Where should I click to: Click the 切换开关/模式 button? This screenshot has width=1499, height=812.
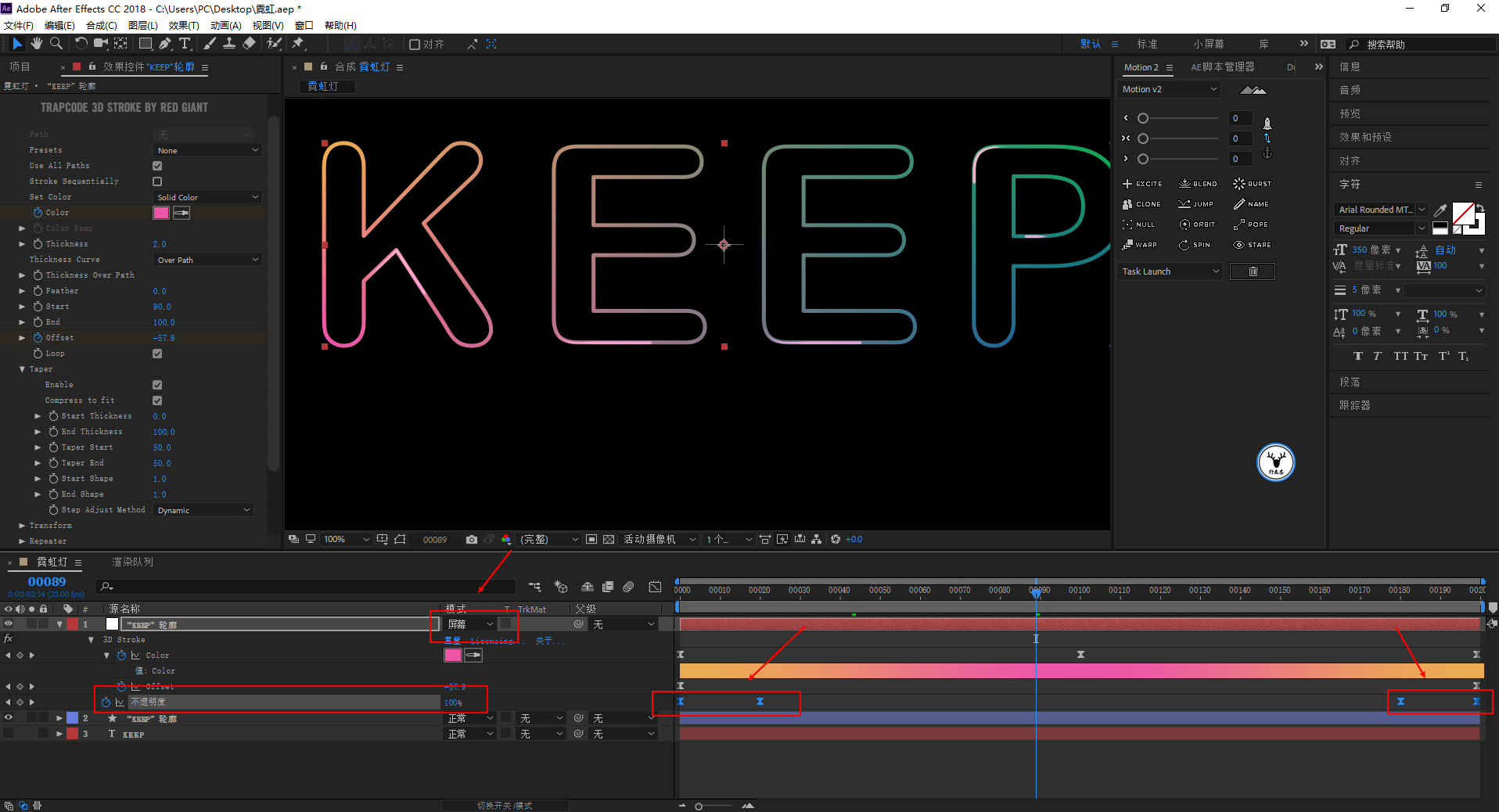pyautogui.click(x=505, y=806)
